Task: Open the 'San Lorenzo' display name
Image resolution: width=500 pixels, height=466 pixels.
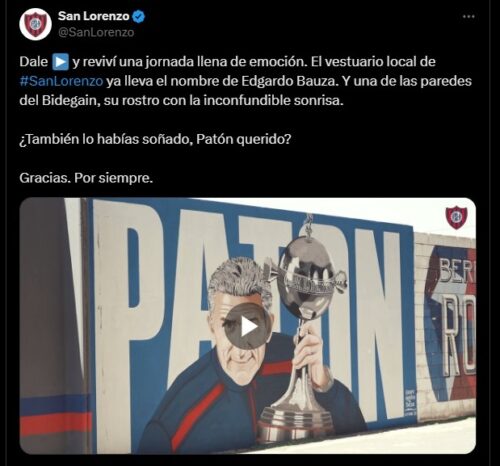Action: pyautogui.click(x=93, y=16)
